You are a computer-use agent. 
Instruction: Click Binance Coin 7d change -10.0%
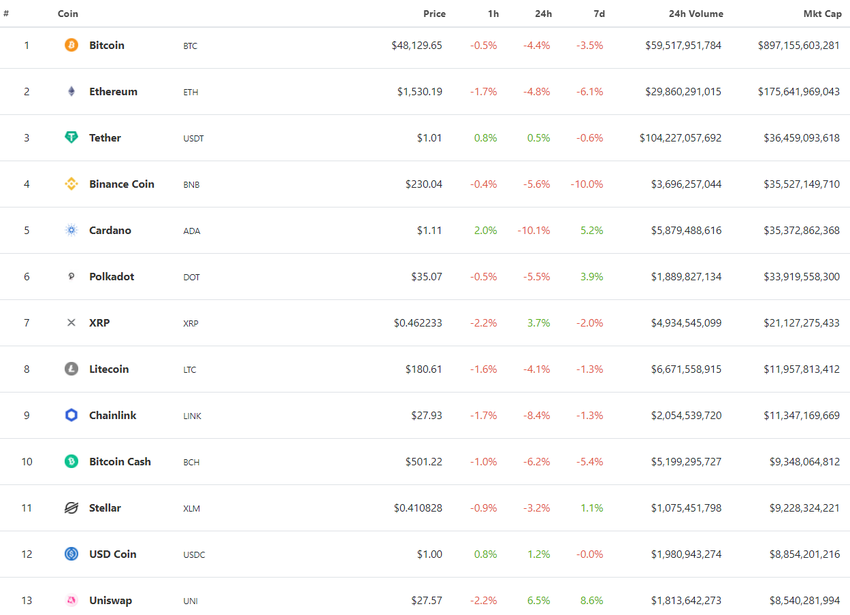point(587,184)
